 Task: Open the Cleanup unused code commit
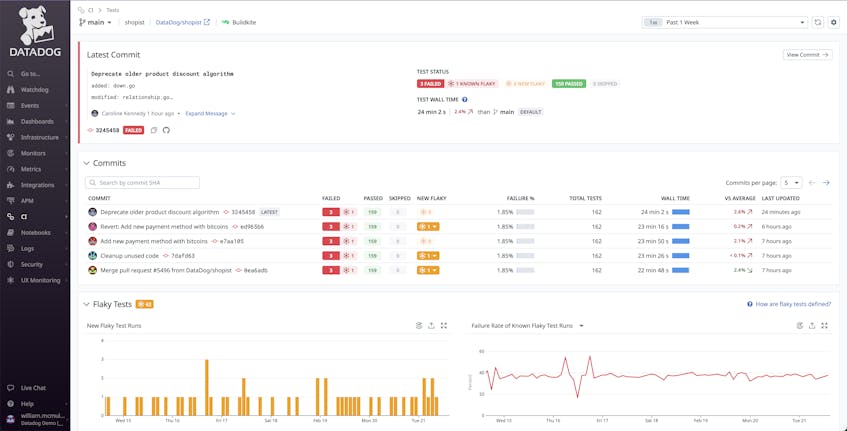coord(130,255)
